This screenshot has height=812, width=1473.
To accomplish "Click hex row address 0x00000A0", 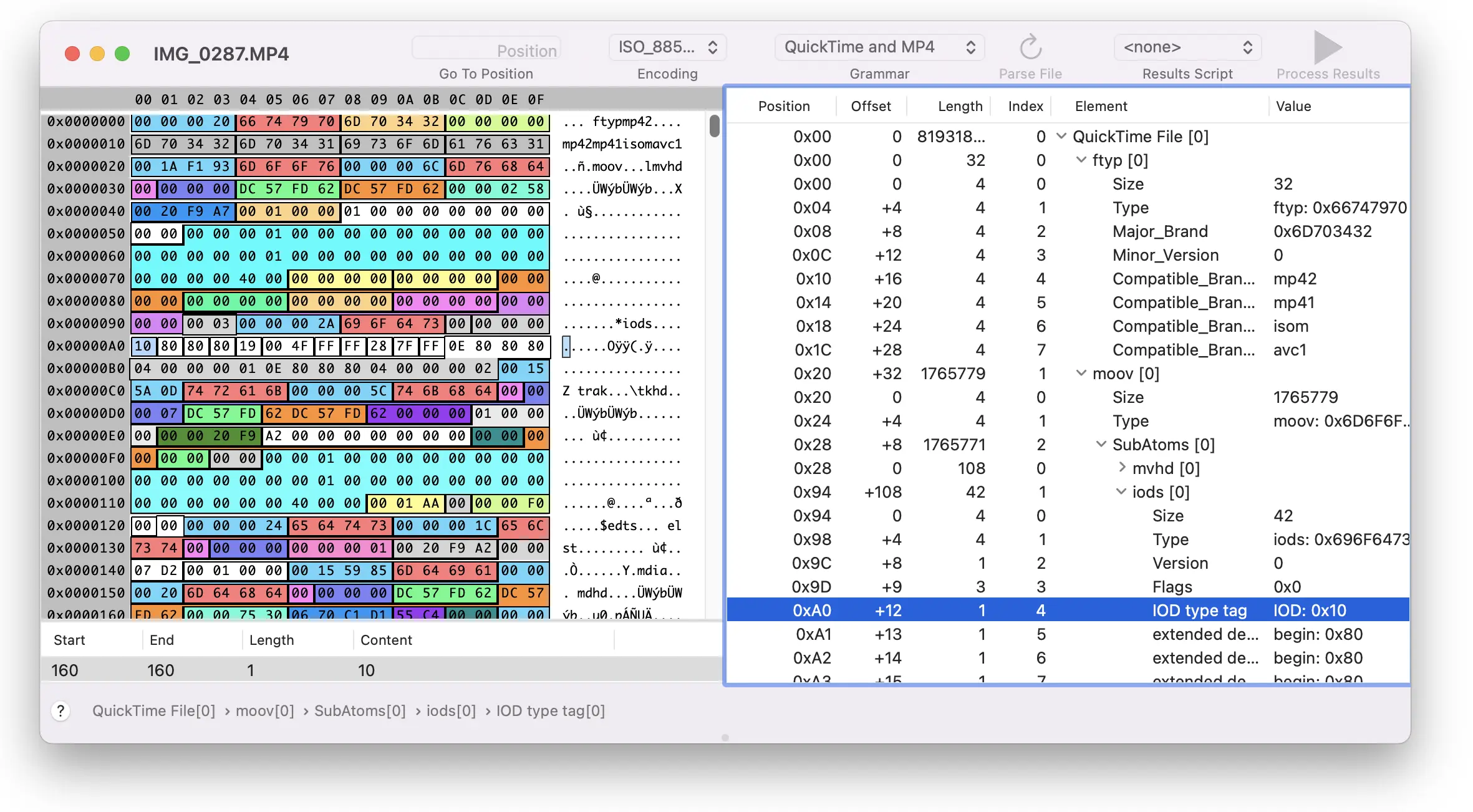I will pyautogui.click(x=86, y=346).
